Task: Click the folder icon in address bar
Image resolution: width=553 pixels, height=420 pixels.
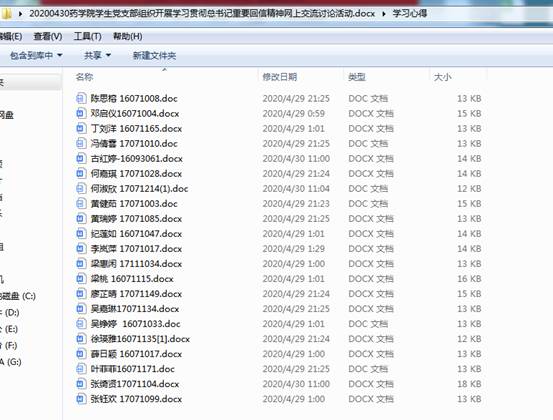Action: click(7, 14)
